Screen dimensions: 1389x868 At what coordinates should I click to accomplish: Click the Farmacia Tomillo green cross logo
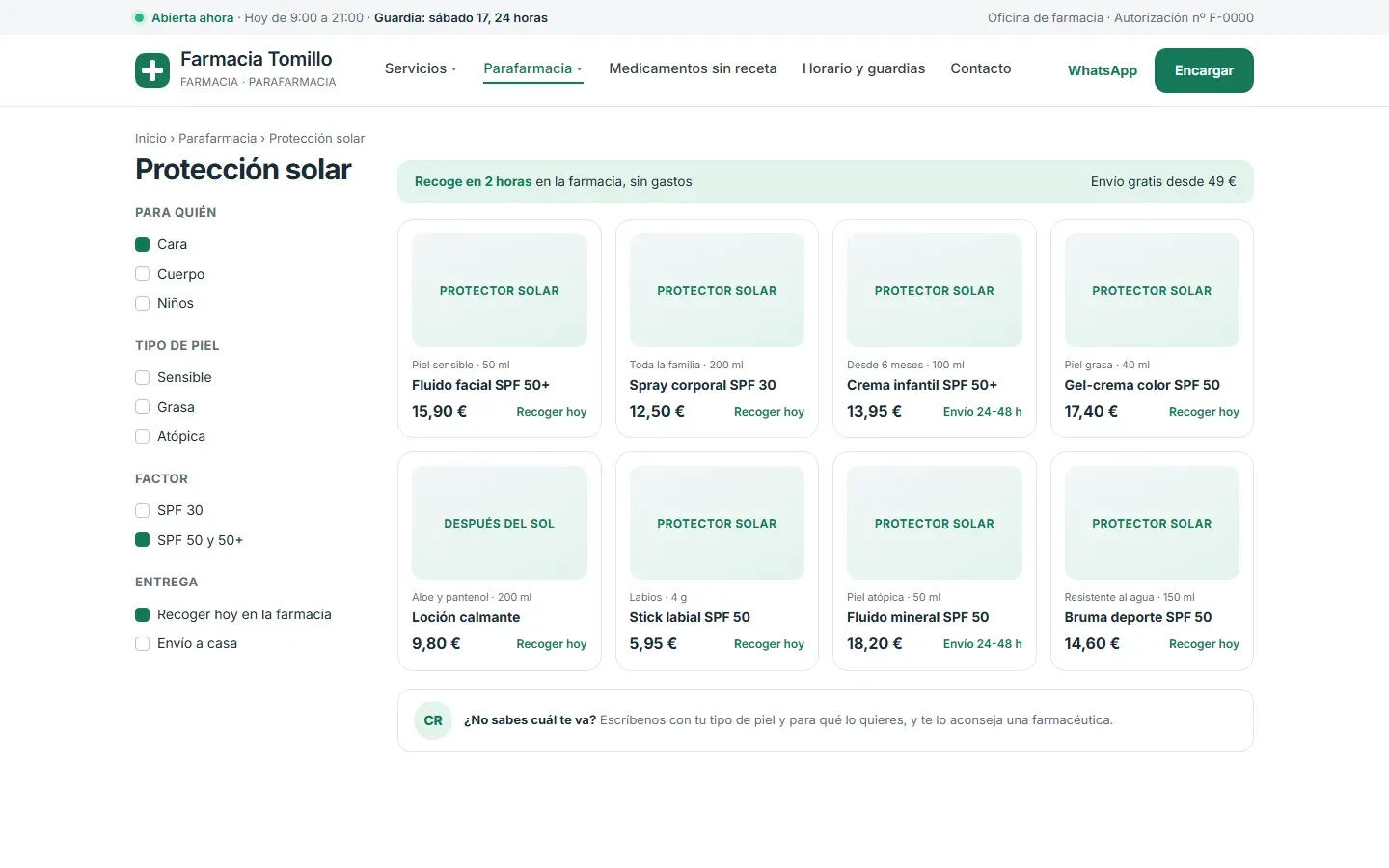[x=152, y=70]
